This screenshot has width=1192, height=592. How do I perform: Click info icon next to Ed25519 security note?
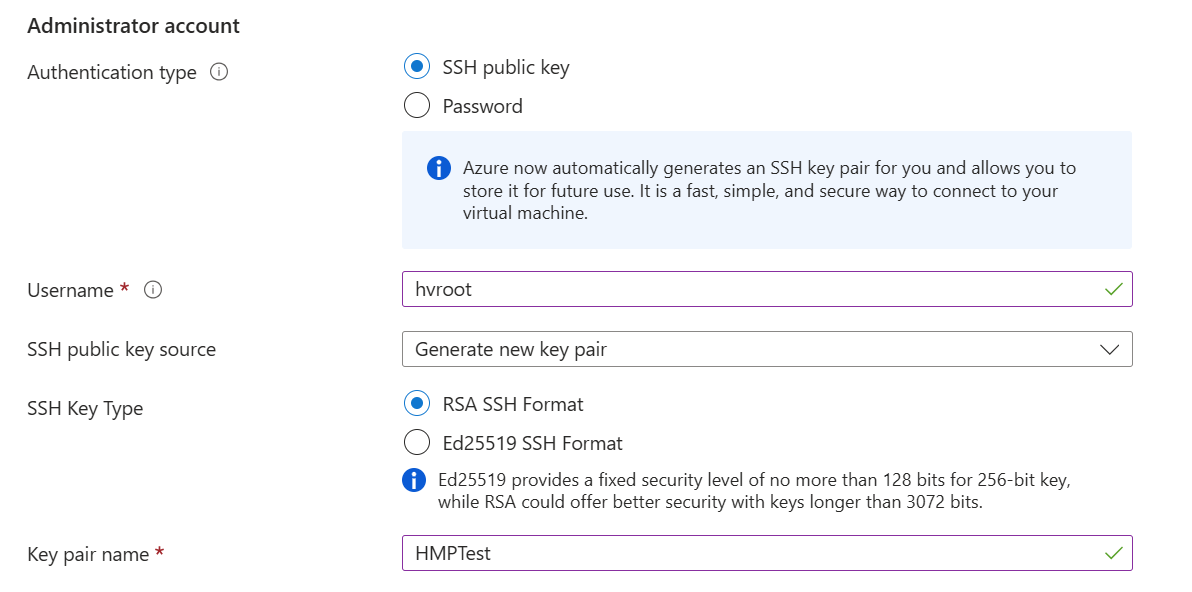coord(414,480)
